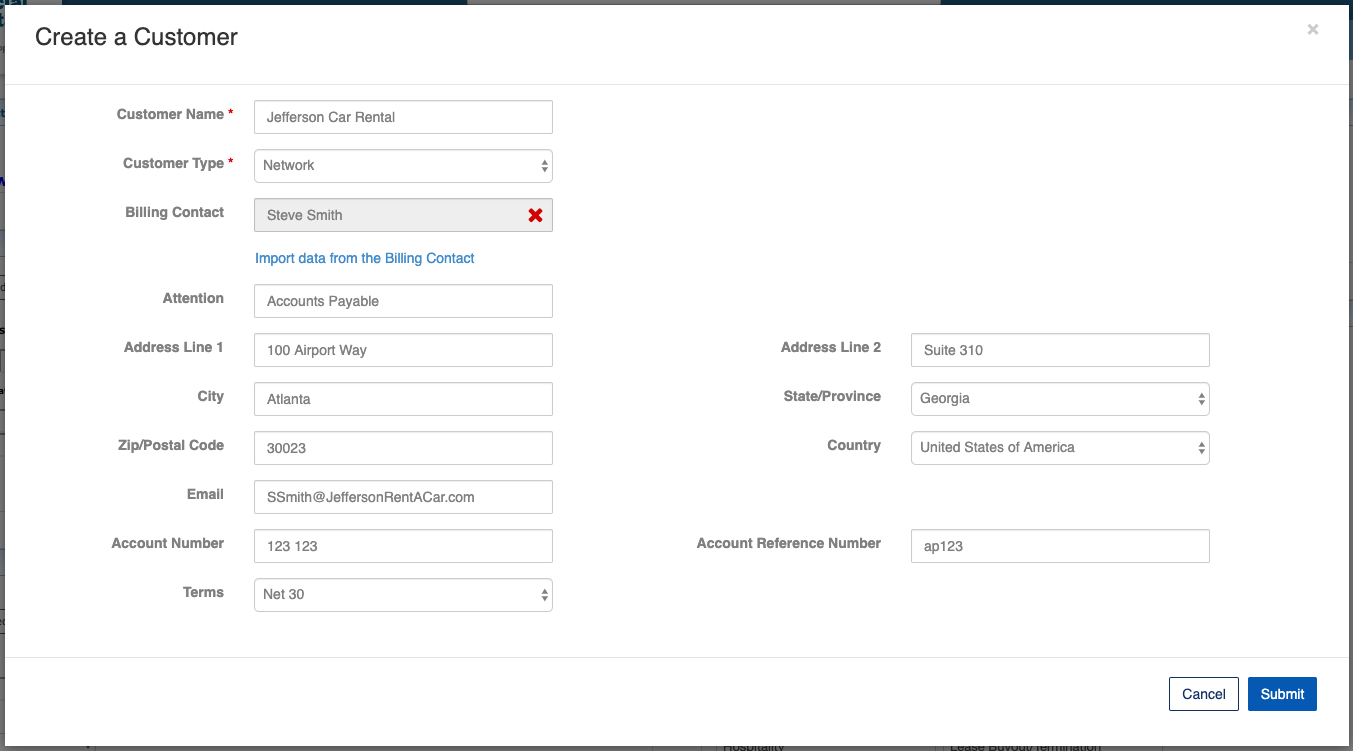Select the Account Number field
The height and width of the screenshot is (751, 1353).
[x=403, y=546]
